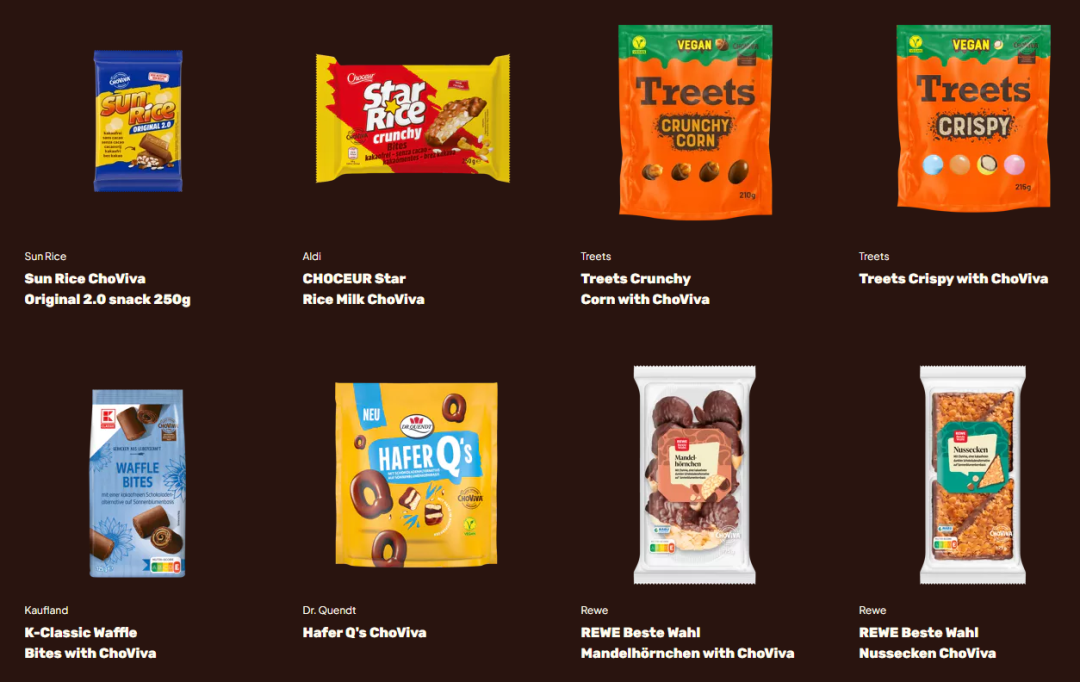Open K-Classic Waffle Bites with ChoViva title
1080x682 pixels.
click(x=90, y=643)
